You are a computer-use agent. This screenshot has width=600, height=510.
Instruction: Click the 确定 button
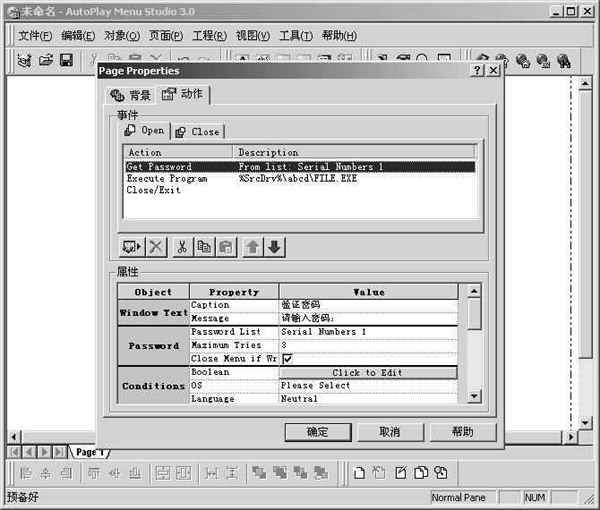pos(317,432)
